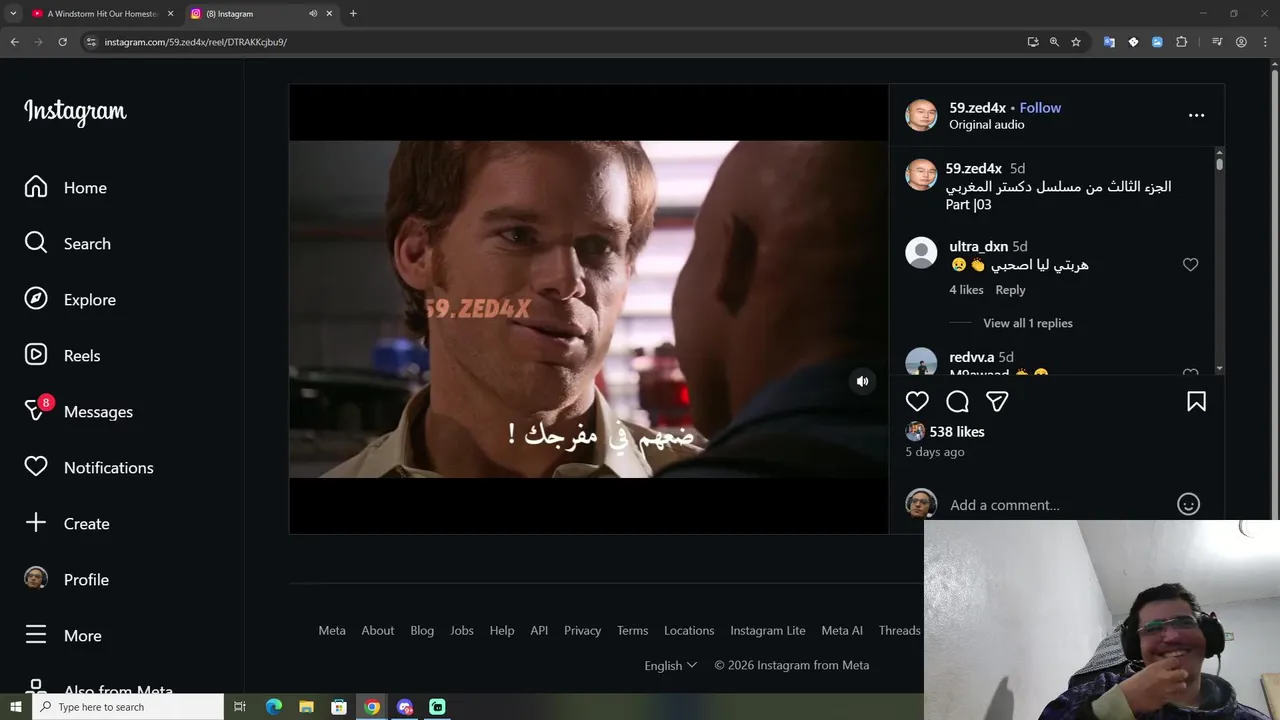Like the reel with heart icon
Screen dimensions: 1280x720
coord(917,401)
